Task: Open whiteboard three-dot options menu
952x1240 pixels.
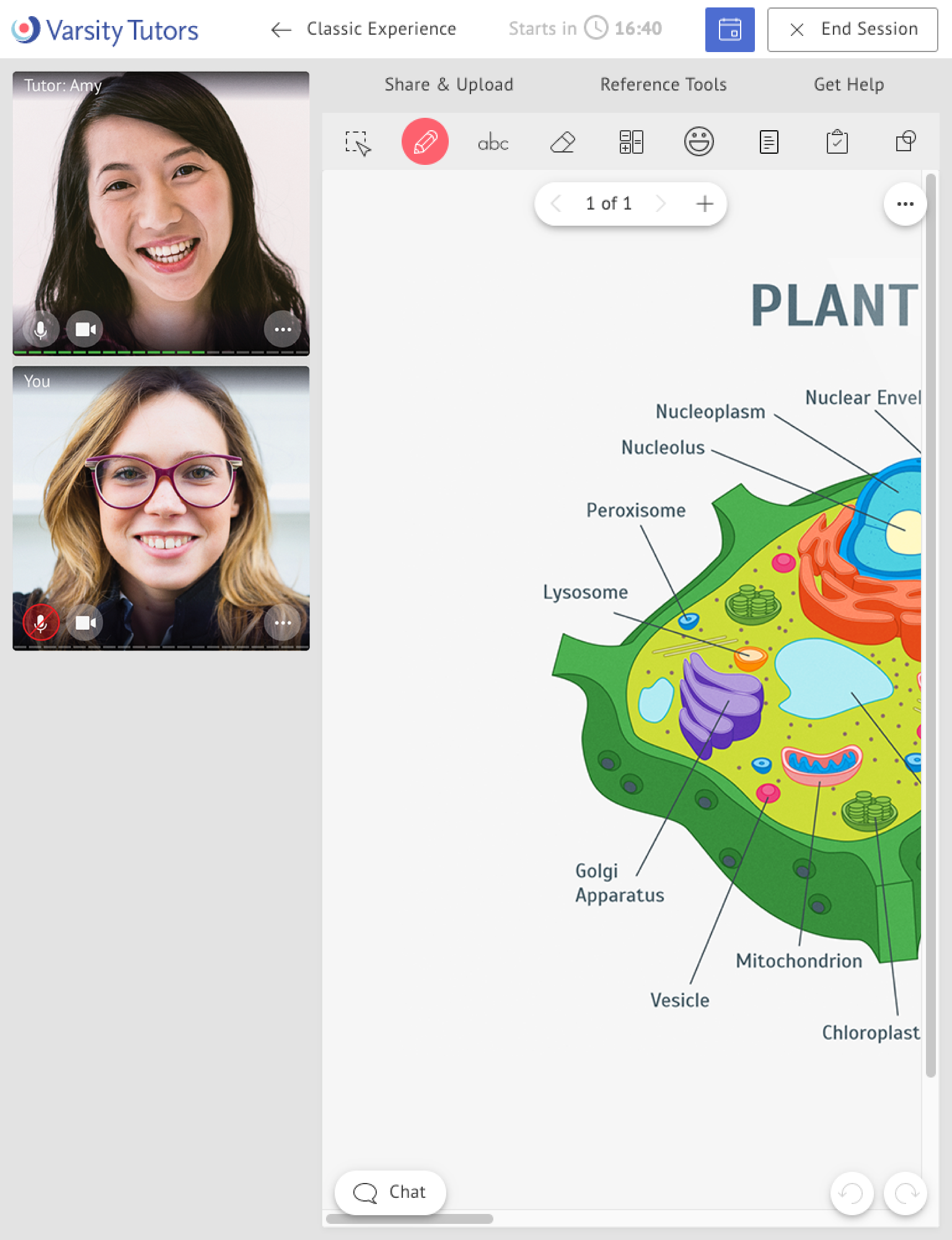Action: click(905, 204)
